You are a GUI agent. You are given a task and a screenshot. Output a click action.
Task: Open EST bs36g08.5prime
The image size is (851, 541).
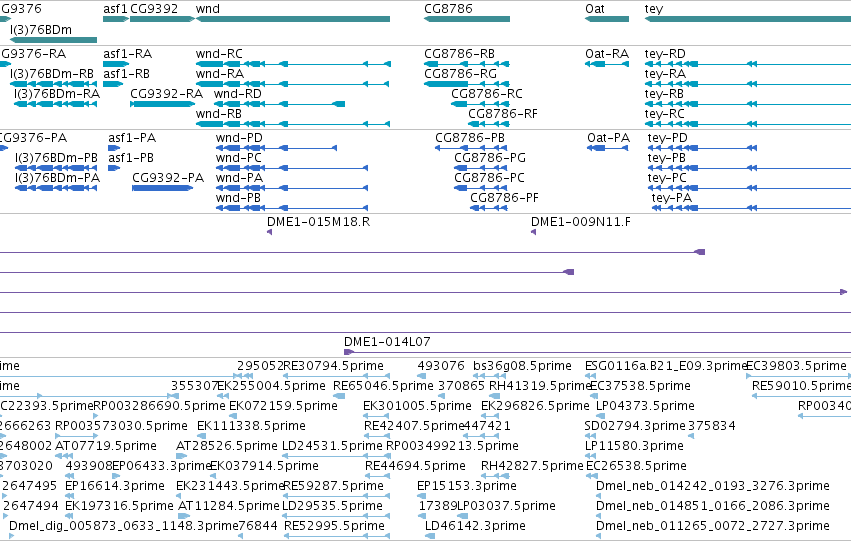522,366
